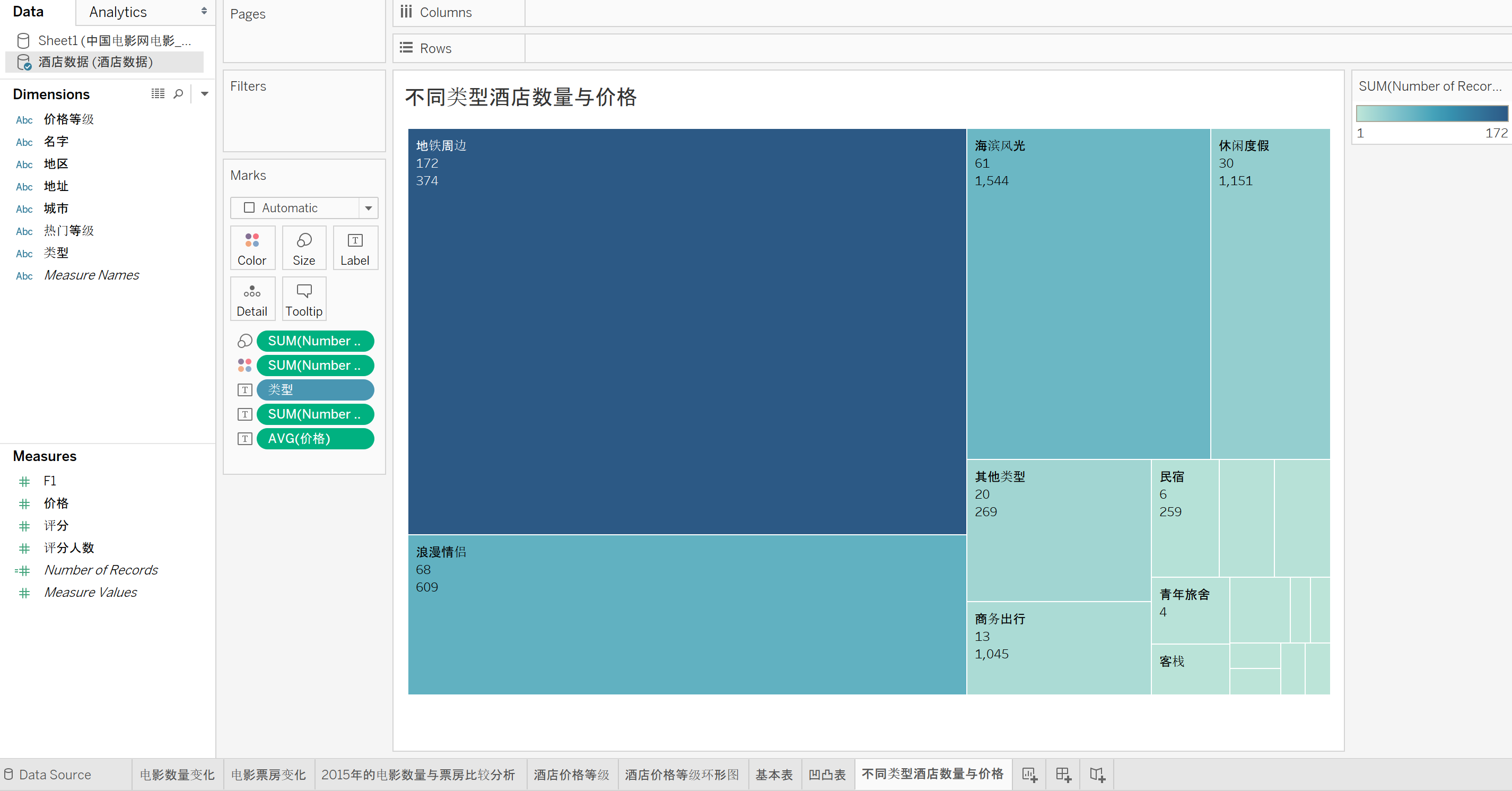Expand the Dimensions pane menu arrow
1512x791 pixels.
(204, 94)
